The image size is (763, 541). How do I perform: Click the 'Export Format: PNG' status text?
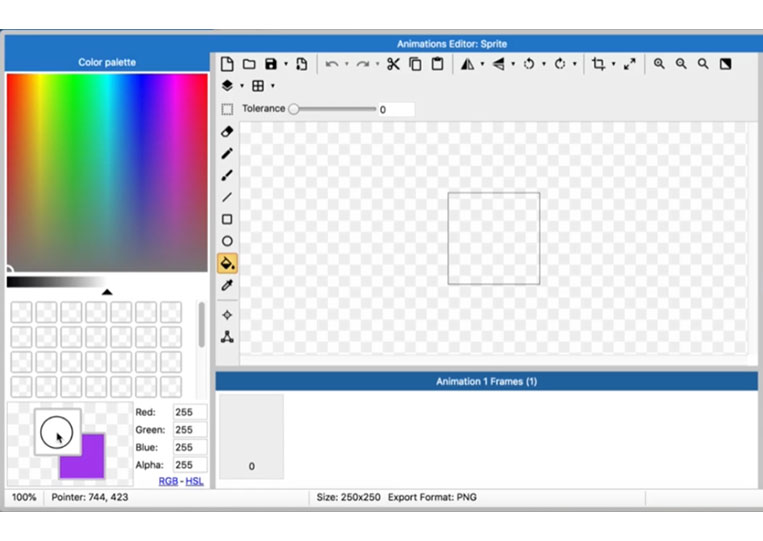[432, 497]
